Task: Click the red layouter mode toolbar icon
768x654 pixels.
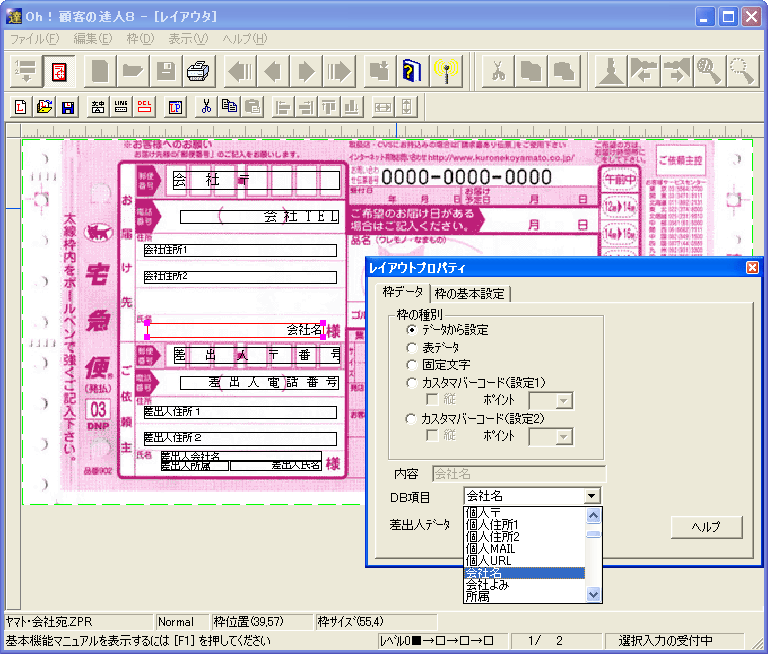Action: coord(59,72)
